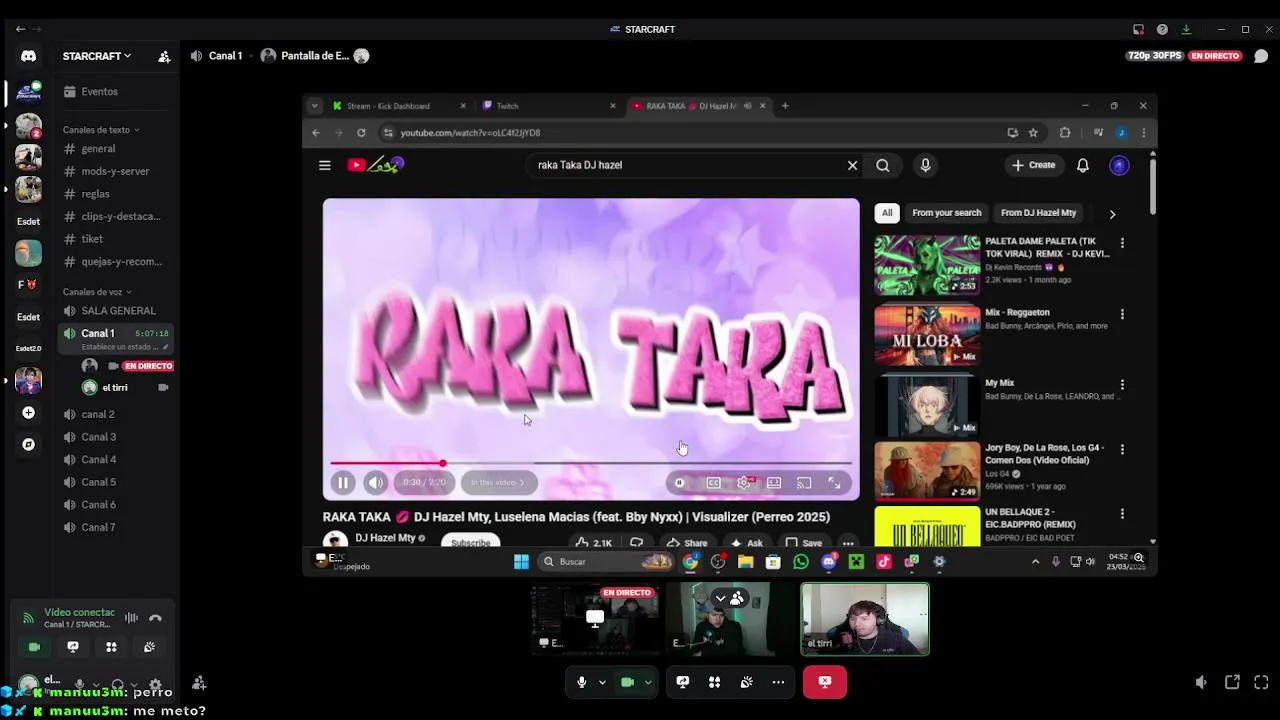Collapse thumbnails with chevron above the camera tiles
The width and height of the screenshot is (1280, 720).
[720, 598]
